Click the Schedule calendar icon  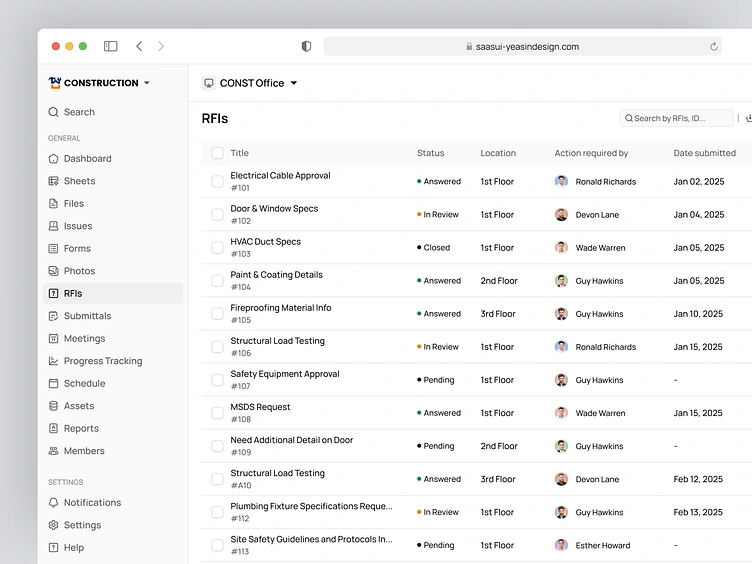click(x=53, y=383)
